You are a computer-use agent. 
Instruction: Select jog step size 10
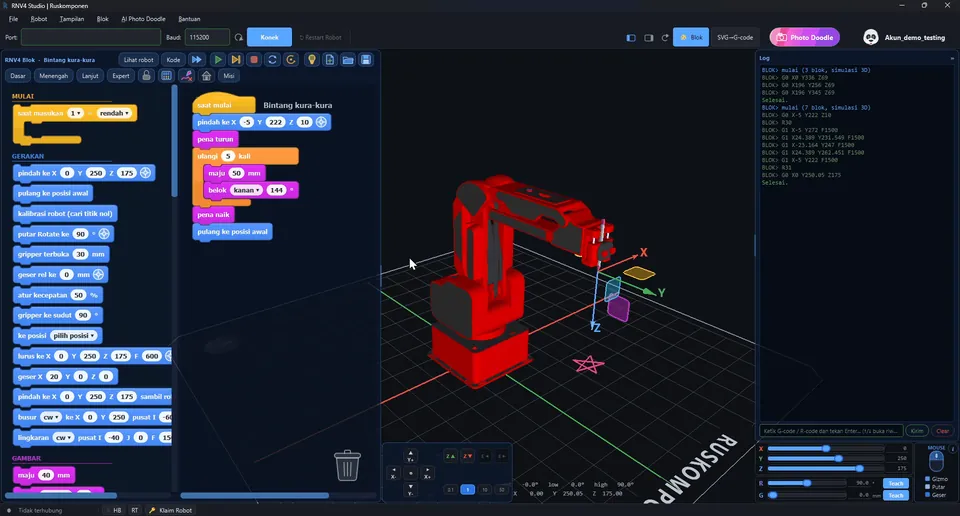click(485, 490)
